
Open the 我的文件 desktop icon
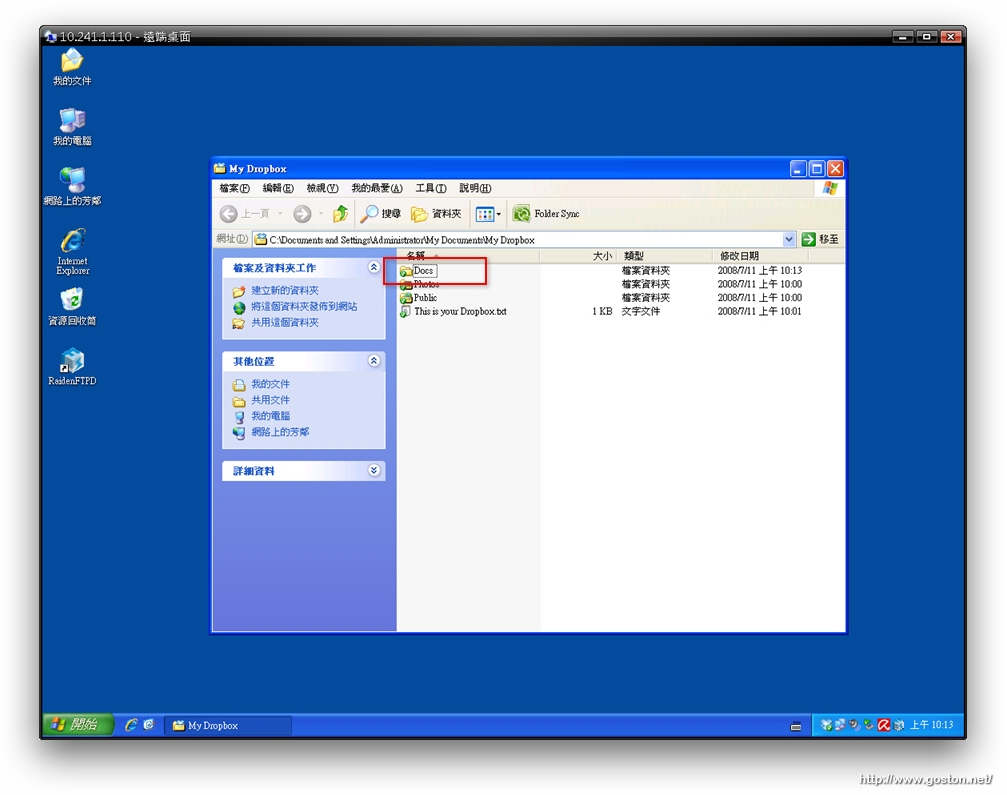[x=72, y=67]
